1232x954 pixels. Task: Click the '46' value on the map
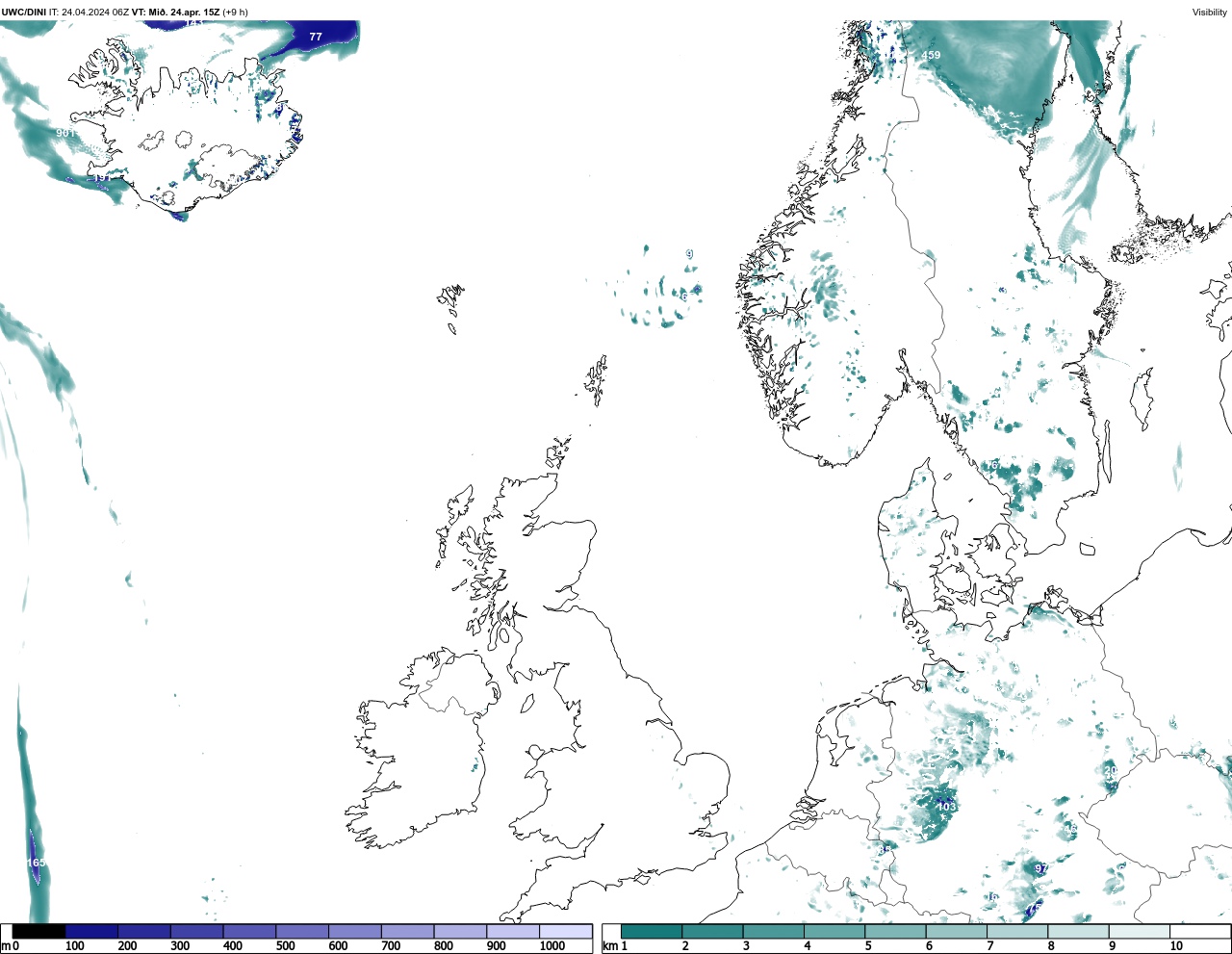click(x=1070, y=828)
